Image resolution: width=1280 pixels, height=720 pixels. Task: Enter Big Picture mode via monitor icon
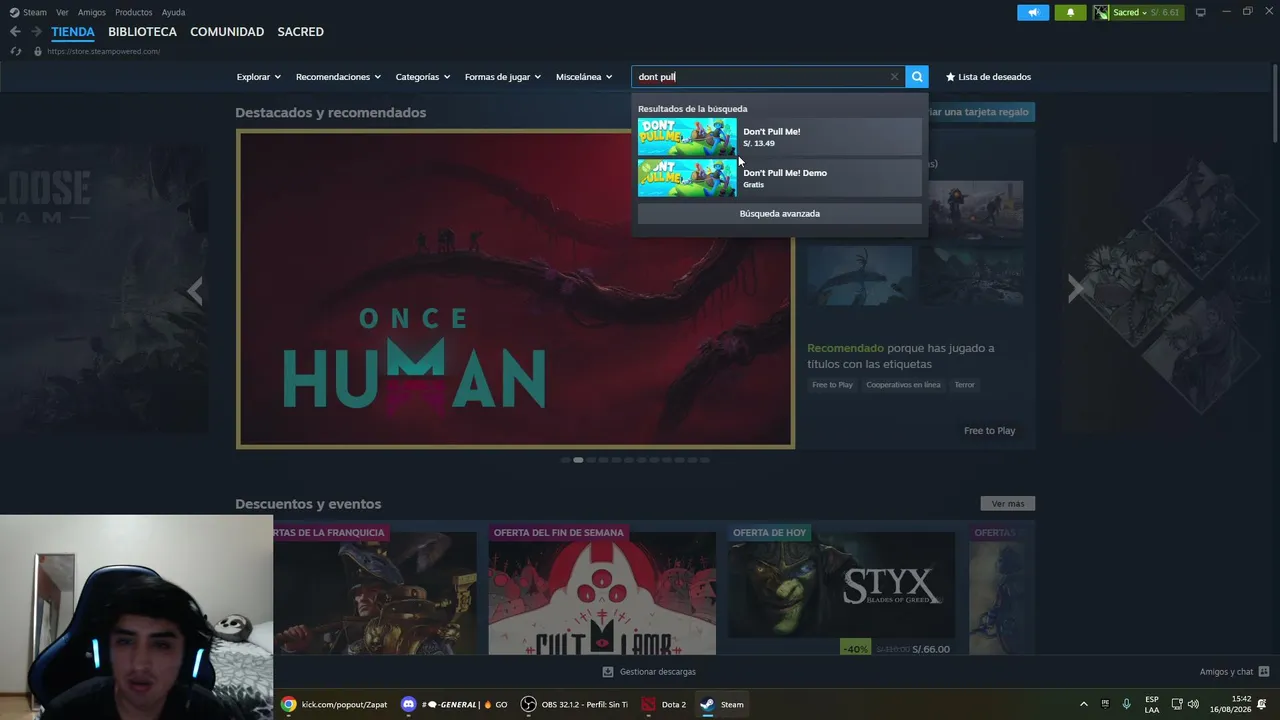pyautogui.click(x=1201, y=12)
